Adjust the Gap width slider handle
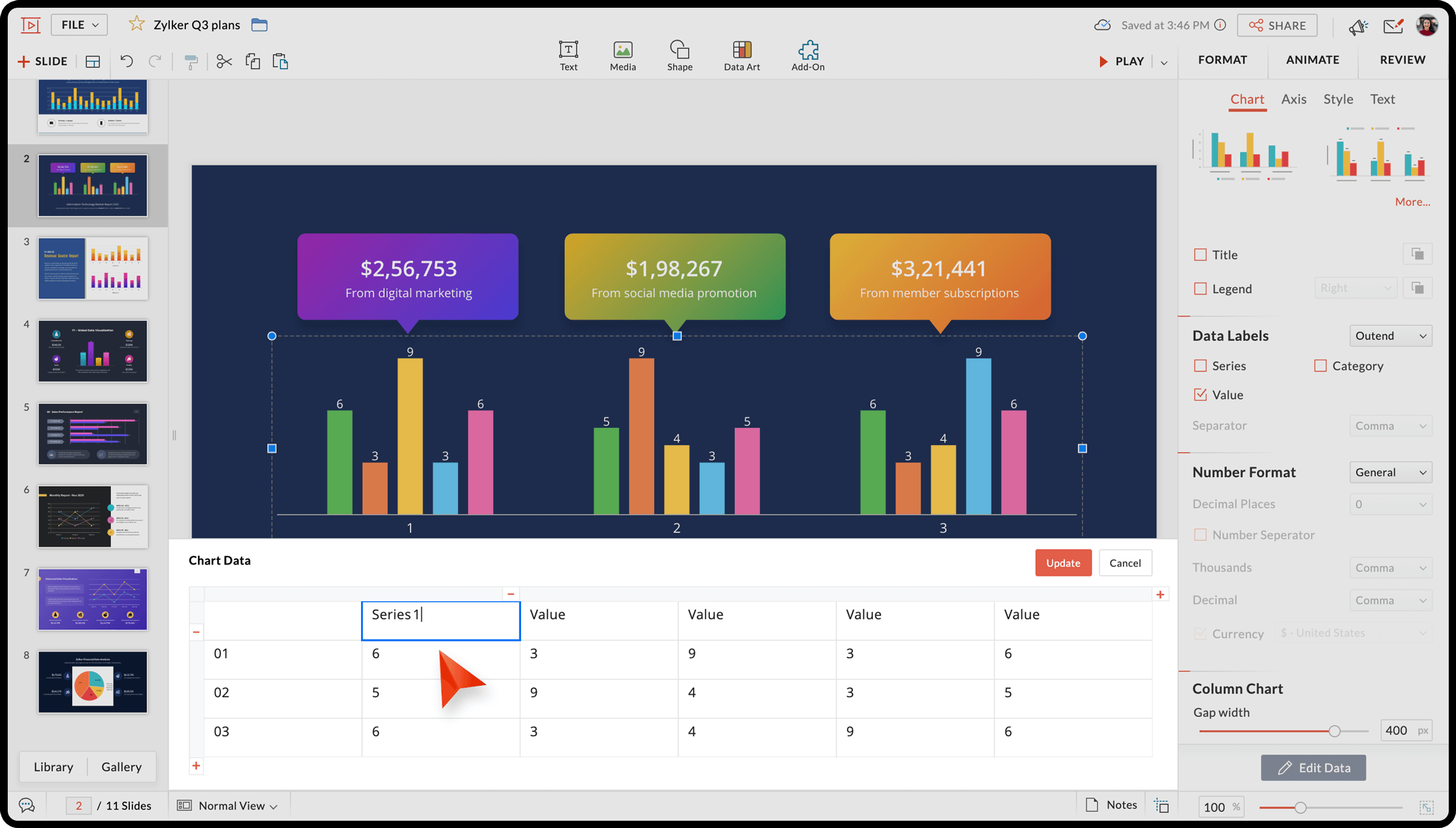Image resolution: width=1456 pixels, height=828 pixels. click(x=1334, y=731)
